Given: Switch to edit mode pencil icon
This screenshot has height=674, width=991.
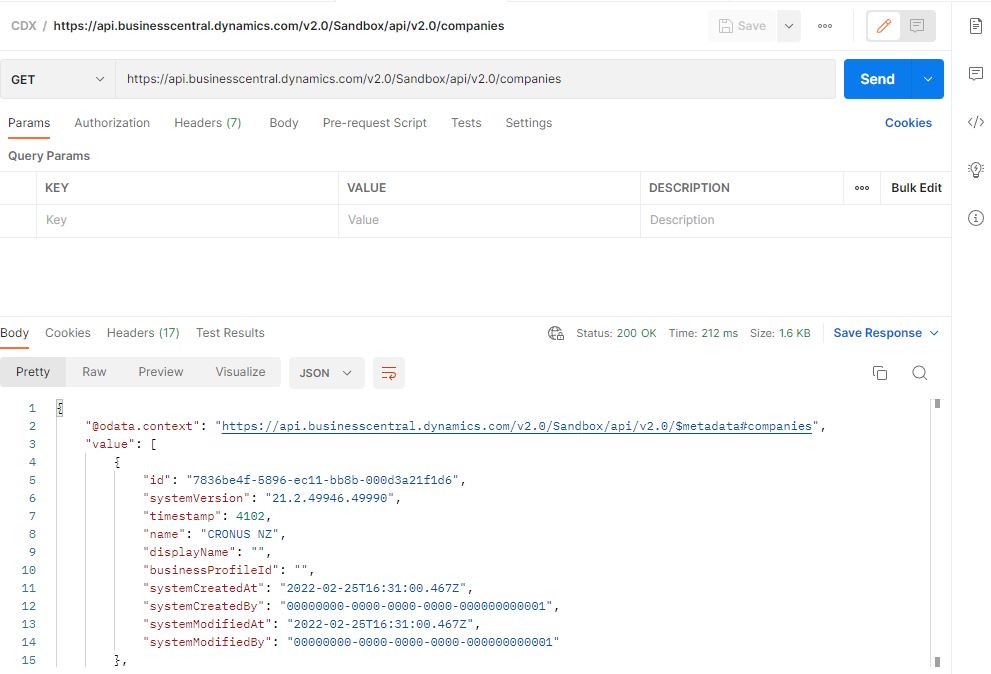Looking at the screenshot, I should 884,26.
